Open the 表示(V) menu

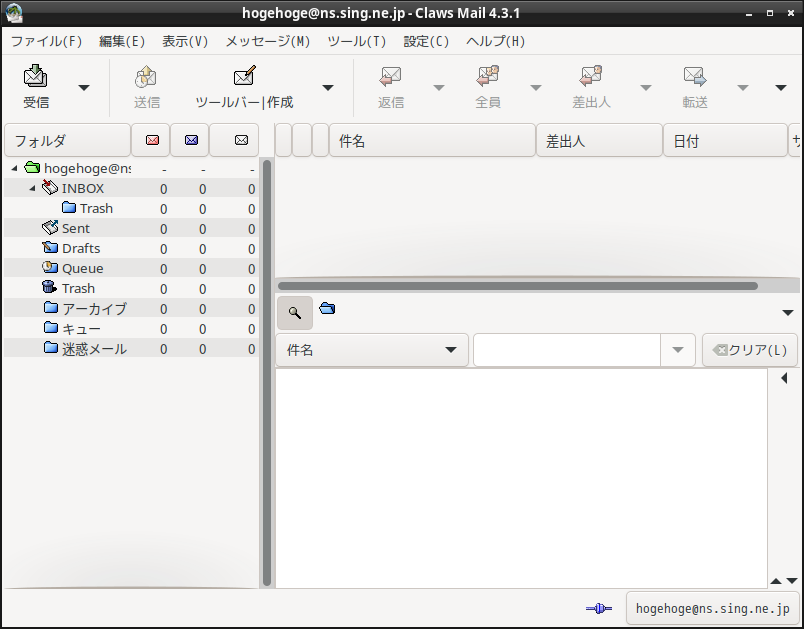pyautogui.click(x=185, y=42)
